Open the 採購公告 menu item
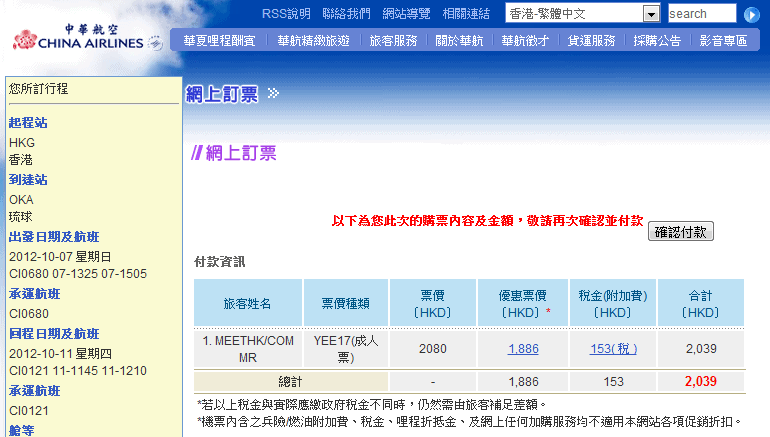Viewport: 770px width, 437px height. point(657,41)
